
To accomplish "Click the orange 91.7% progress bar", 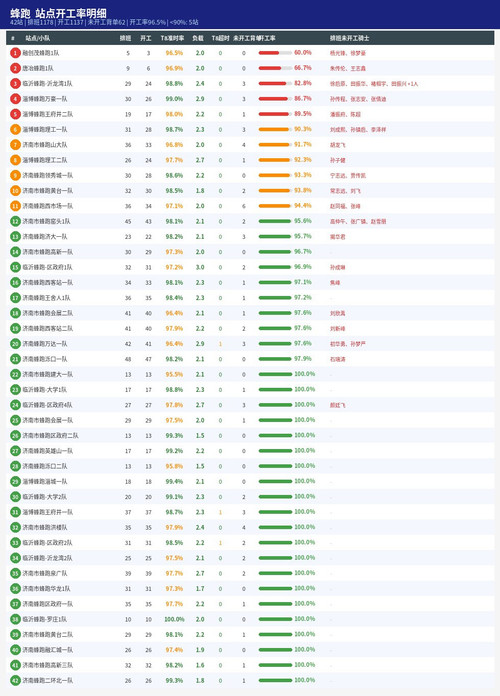I will [275, 145].
